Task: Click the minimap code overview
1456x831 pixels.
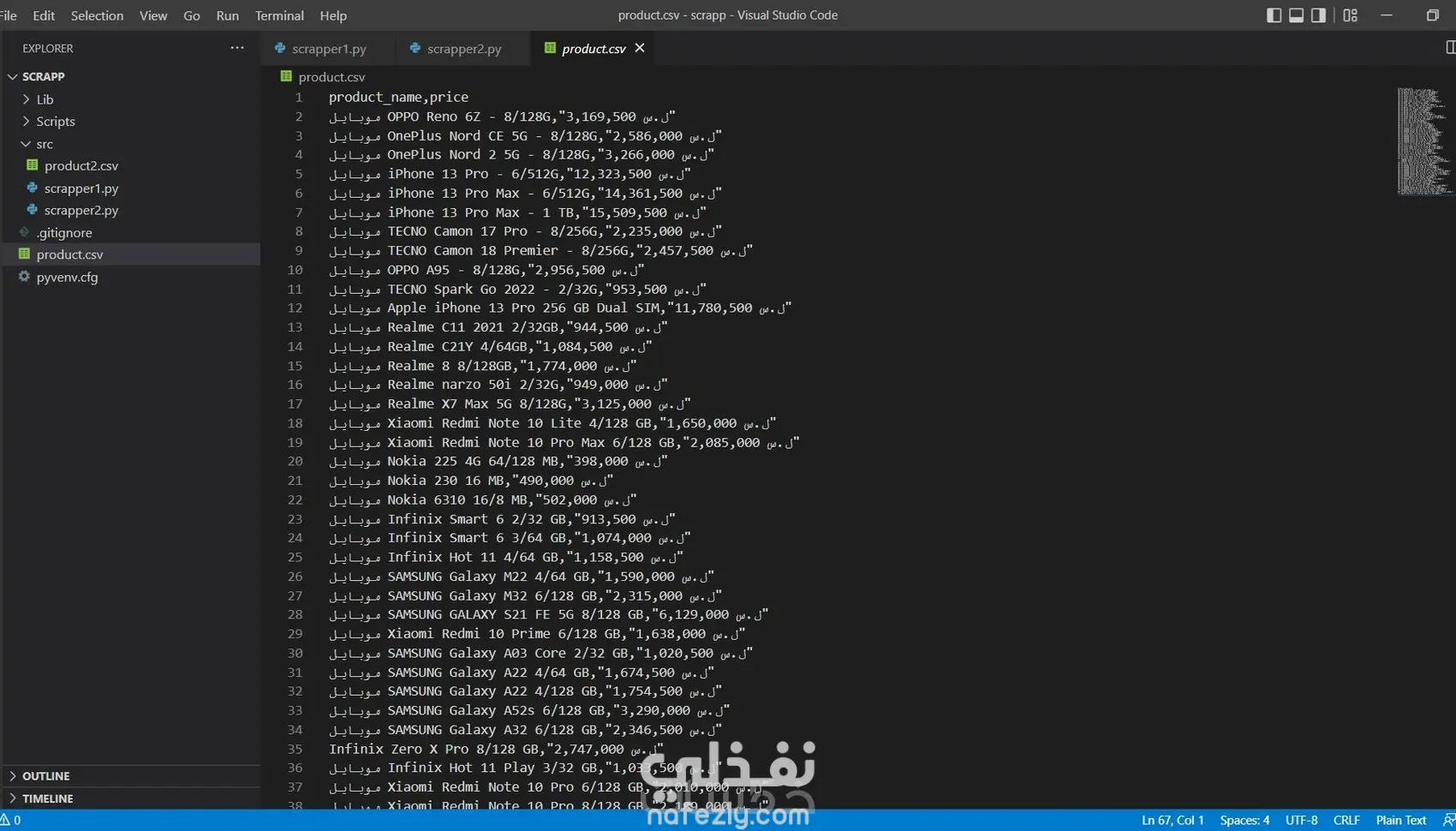Action: tap(1423, 141)
